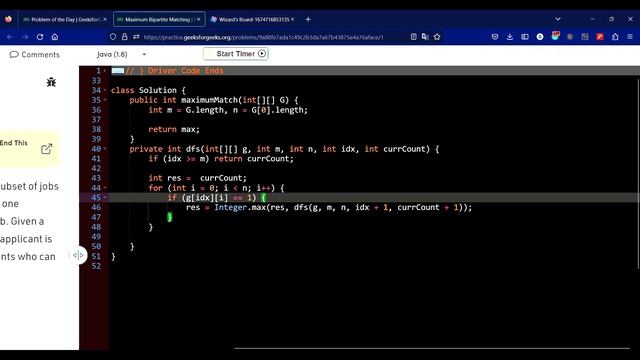
Task: Click line number 38 in the gutter
Action: (x=96, y=129)
